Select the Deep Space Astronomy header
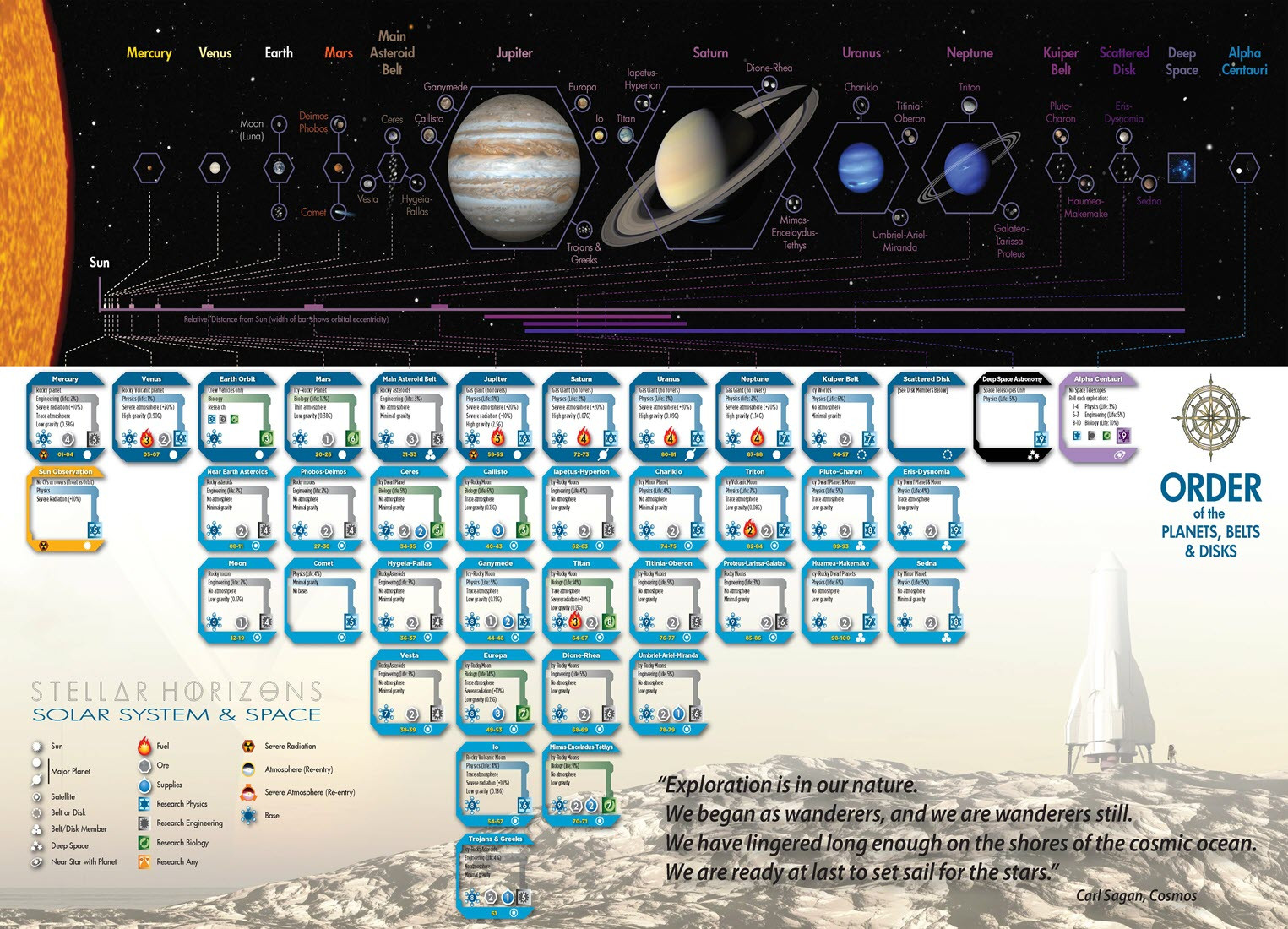 pos(1013,379)
